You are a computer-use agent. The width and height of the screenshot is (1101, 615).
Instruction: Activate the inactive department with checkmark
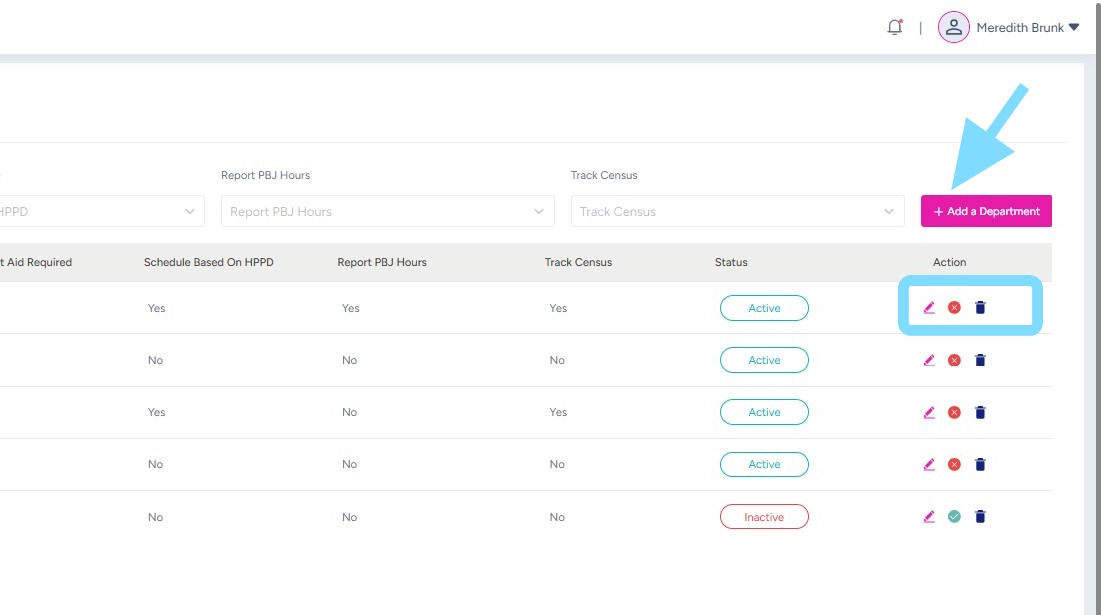point(954,517)
